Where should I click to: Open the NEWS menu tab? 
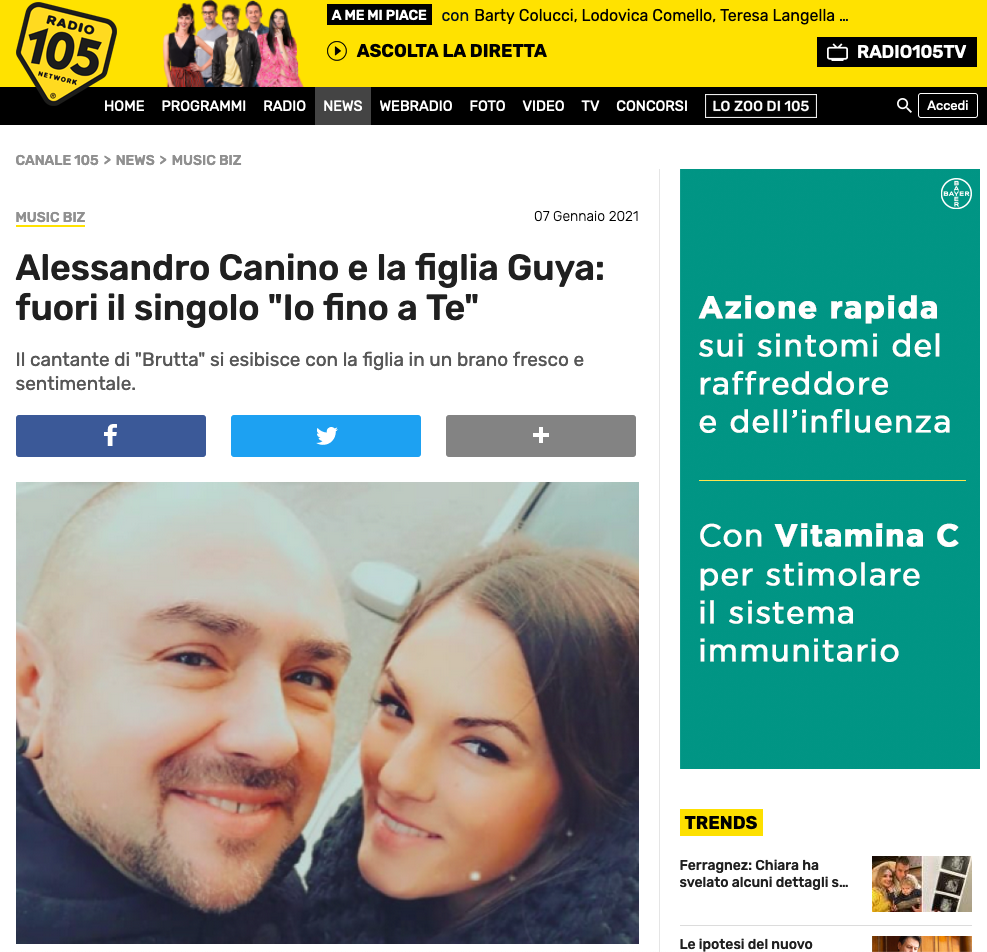[342, 106]
